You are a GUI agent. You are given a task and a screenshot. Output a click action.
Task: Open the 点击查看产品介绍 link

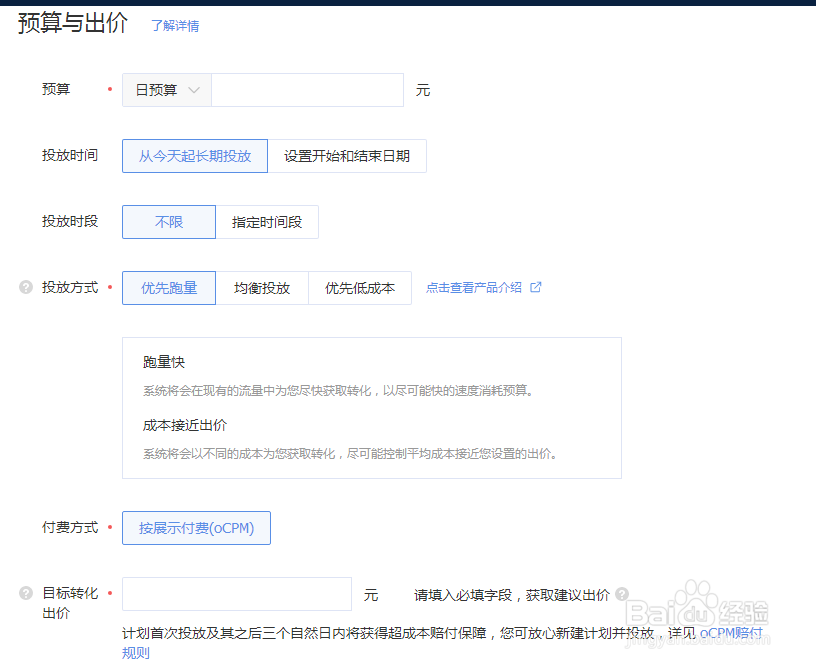(474, 288)
